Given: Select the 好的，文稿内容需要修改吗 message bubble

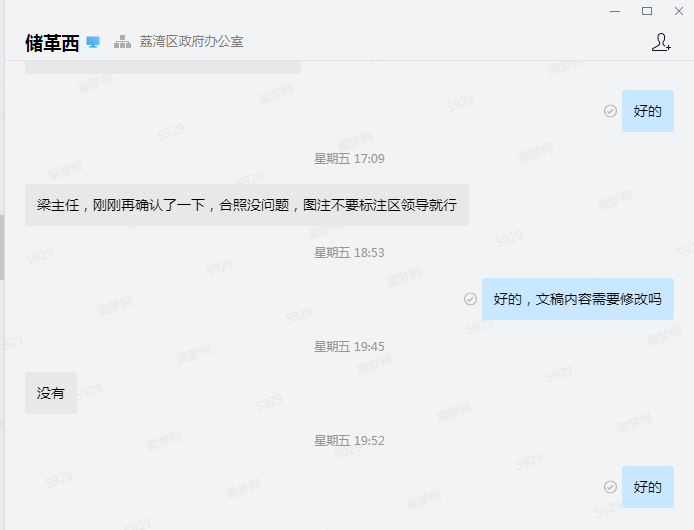Looking at the screenshot, I should click(578, 299).
